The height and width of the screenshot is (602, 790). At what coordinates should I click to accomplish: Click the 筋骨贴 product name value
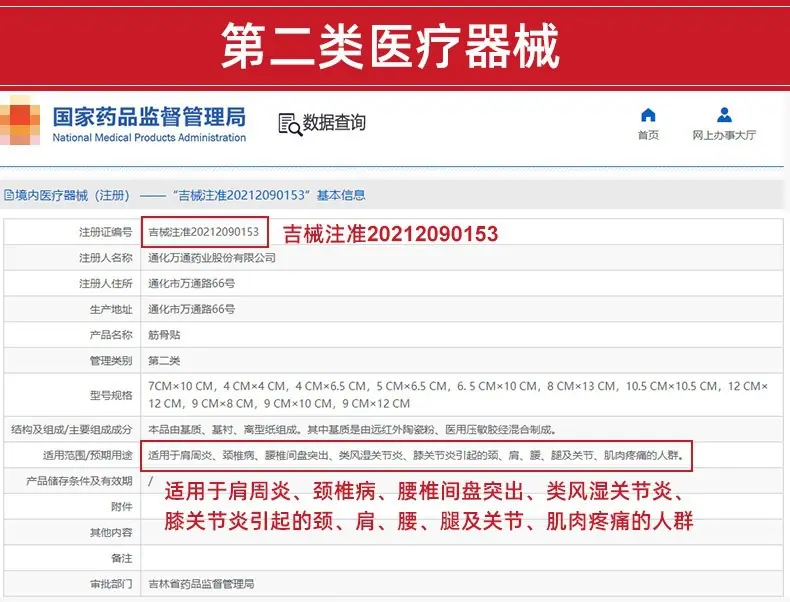click(164, 335)
